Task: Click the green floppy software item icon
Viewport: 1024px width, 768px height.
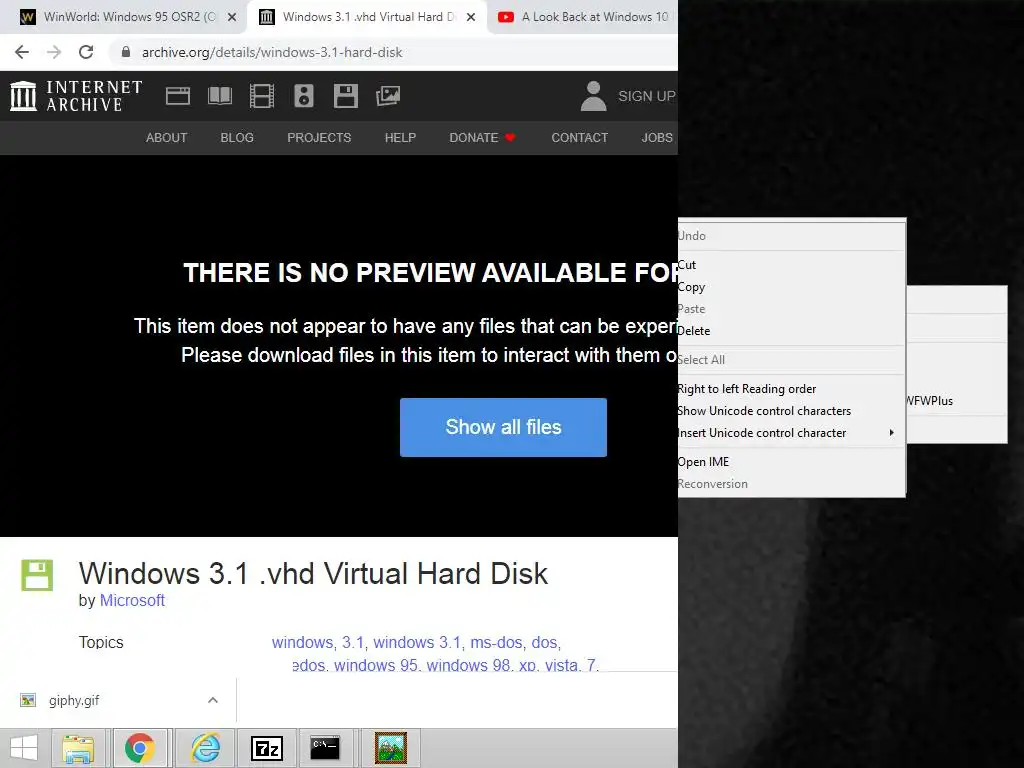Action: tap(37, 575)
